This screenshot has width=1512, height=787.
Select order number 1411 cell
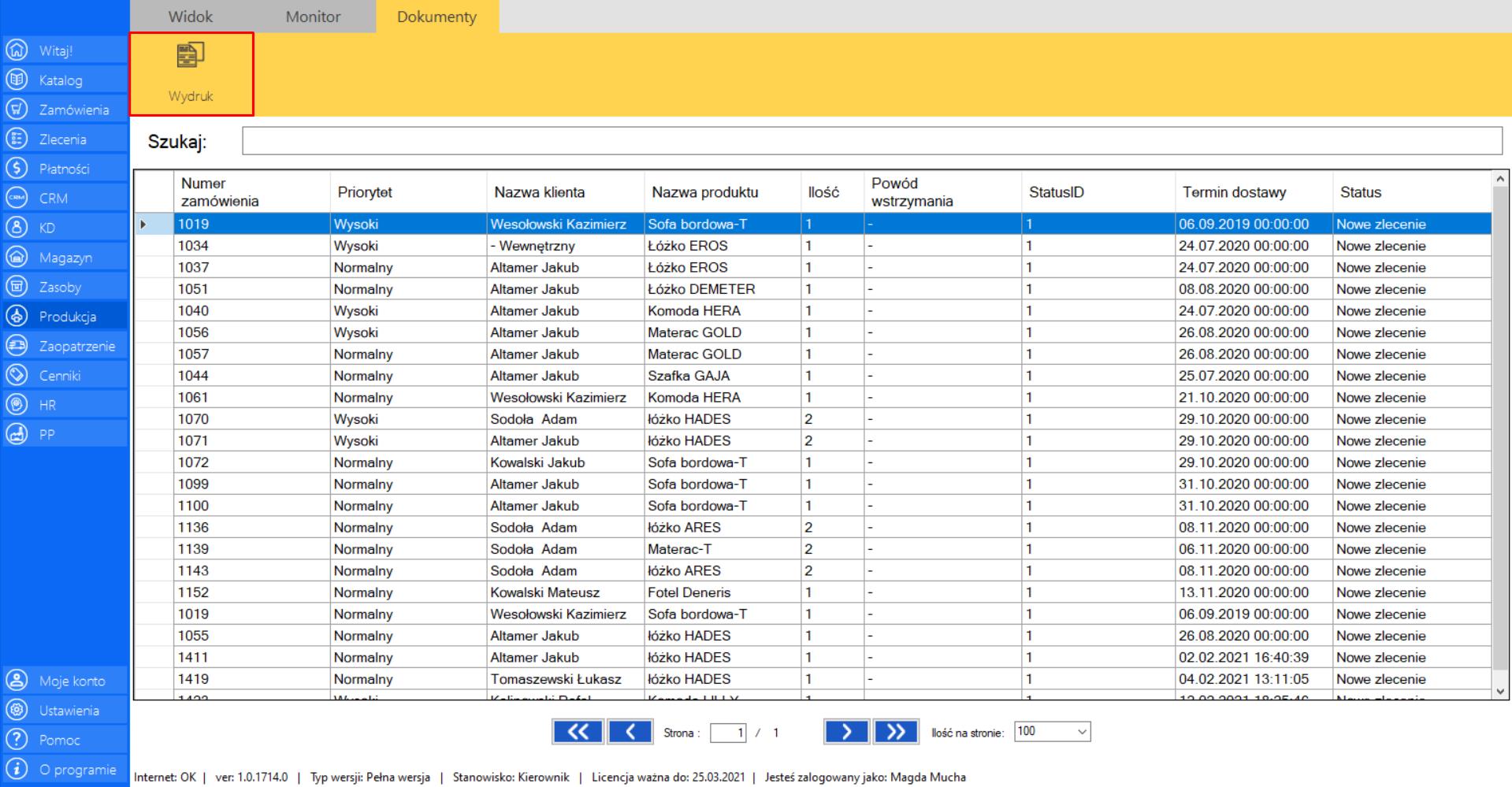[x=251, y=657]
